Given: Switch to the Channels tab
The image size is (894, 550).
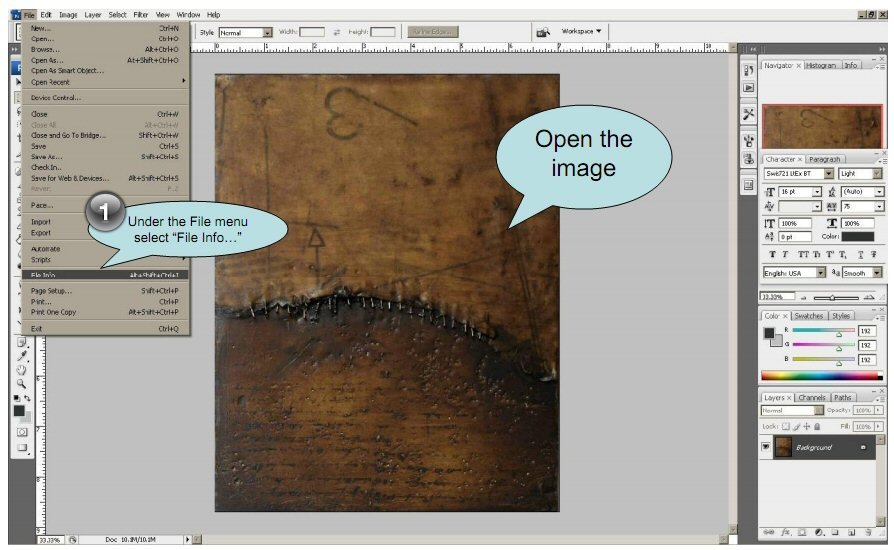Looking at the screenshot, I should (x=811, y=397).
